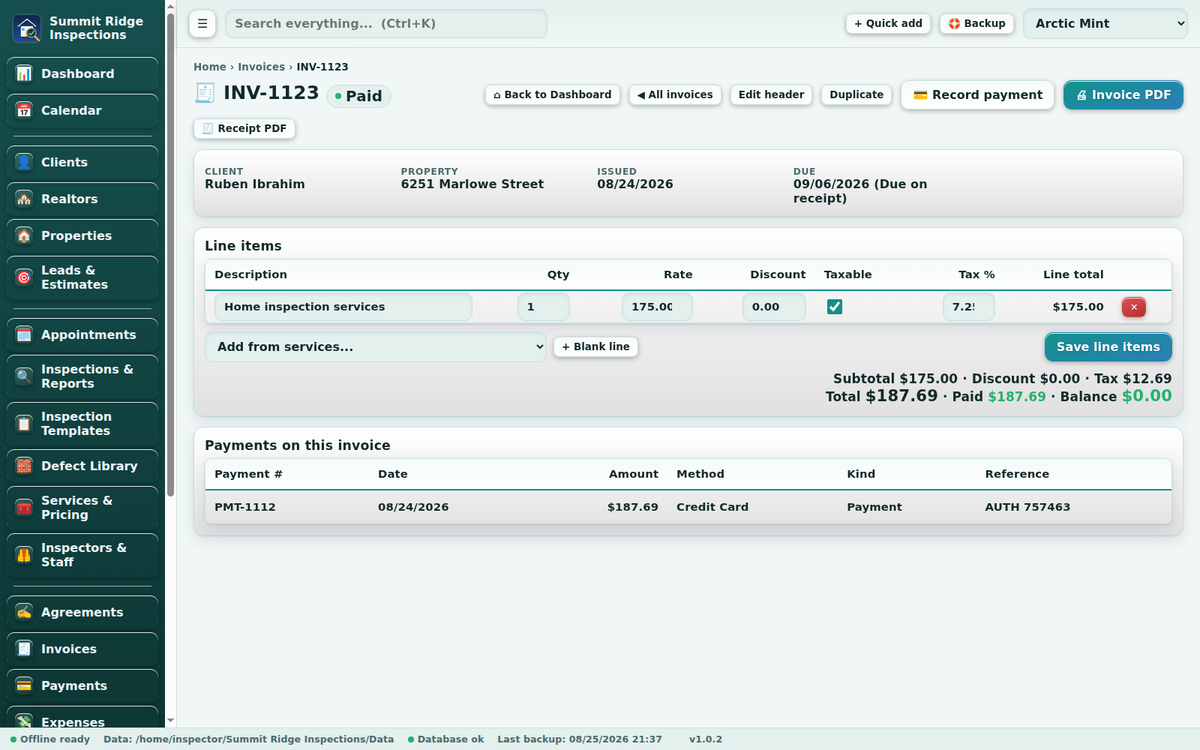Focus the Search everything field
Image resolution: width=1200 pixels, height=750 pixels.
click(x=386, y=23)
